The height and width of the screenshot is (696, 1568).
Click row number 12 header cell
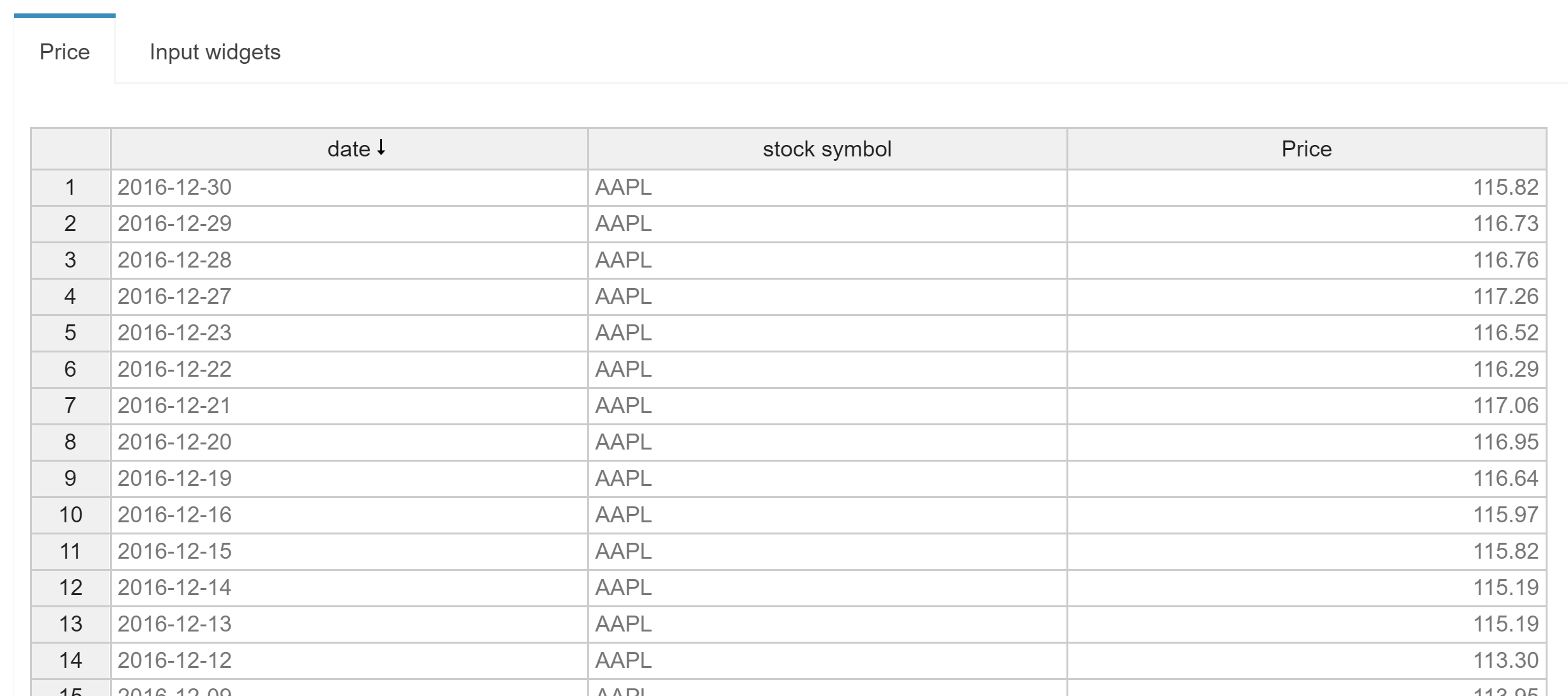70,587
